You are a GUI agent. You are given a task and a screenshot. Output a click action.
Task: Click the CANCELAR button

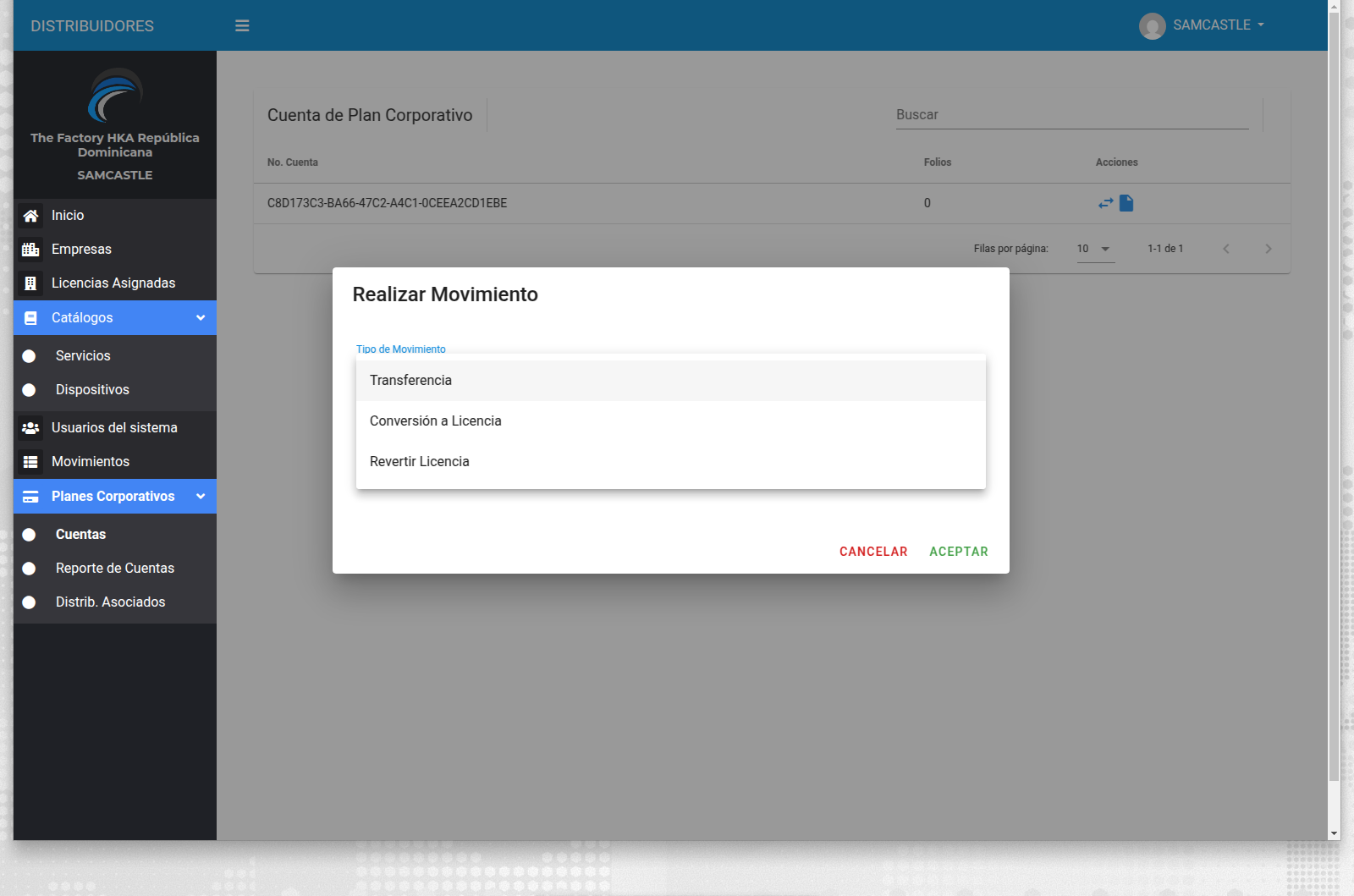pyautogui.click(x=873, y=552)
